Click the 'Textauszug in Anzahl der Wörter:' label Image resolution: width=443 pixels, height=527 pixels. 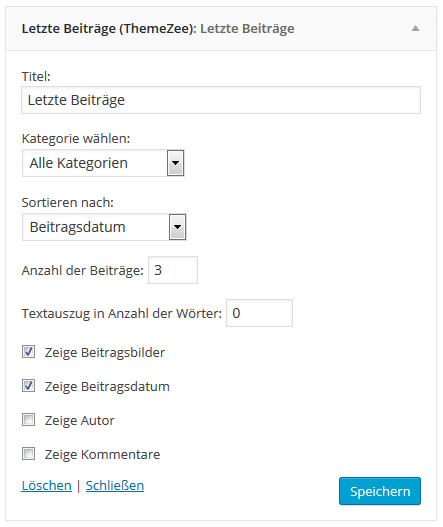coord(122,314)
